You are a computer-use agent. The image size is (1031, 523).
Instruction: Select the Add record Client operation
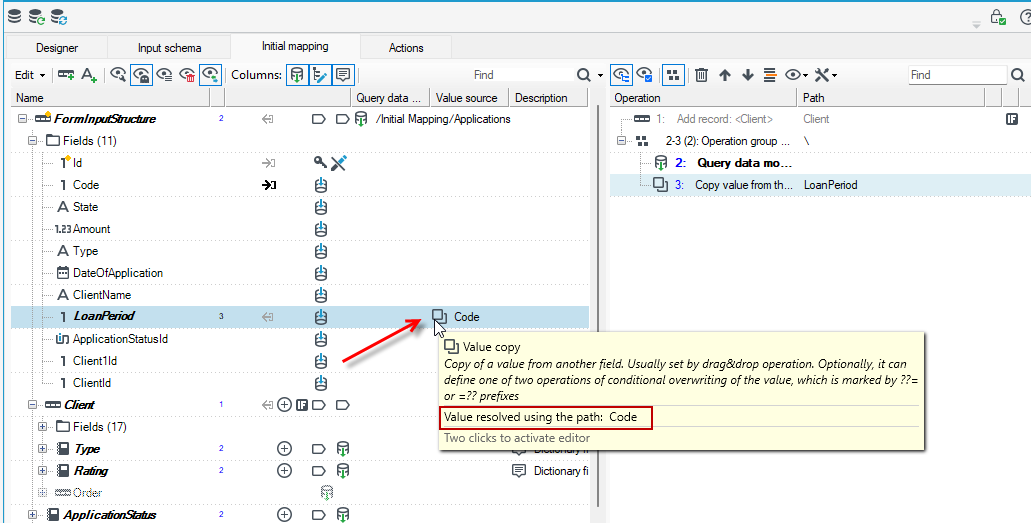725,119
